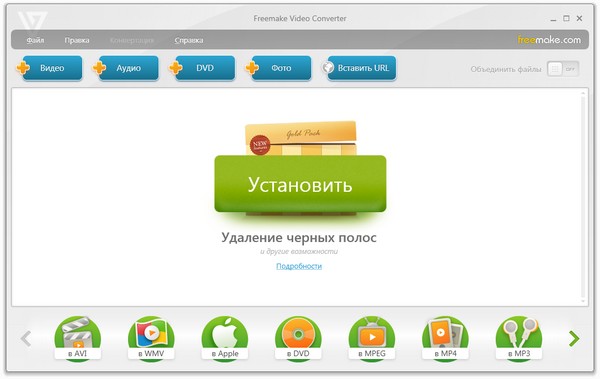Open the Справка menu
Image resolution: width=600 pixels, height=379 pixels.
(x=189, y=40)
